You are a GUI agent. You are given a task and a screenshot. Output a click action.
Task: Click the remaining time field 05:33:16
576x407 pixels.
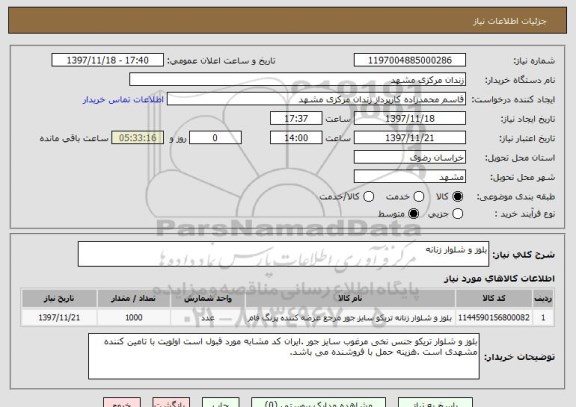(x=138, y=138)
